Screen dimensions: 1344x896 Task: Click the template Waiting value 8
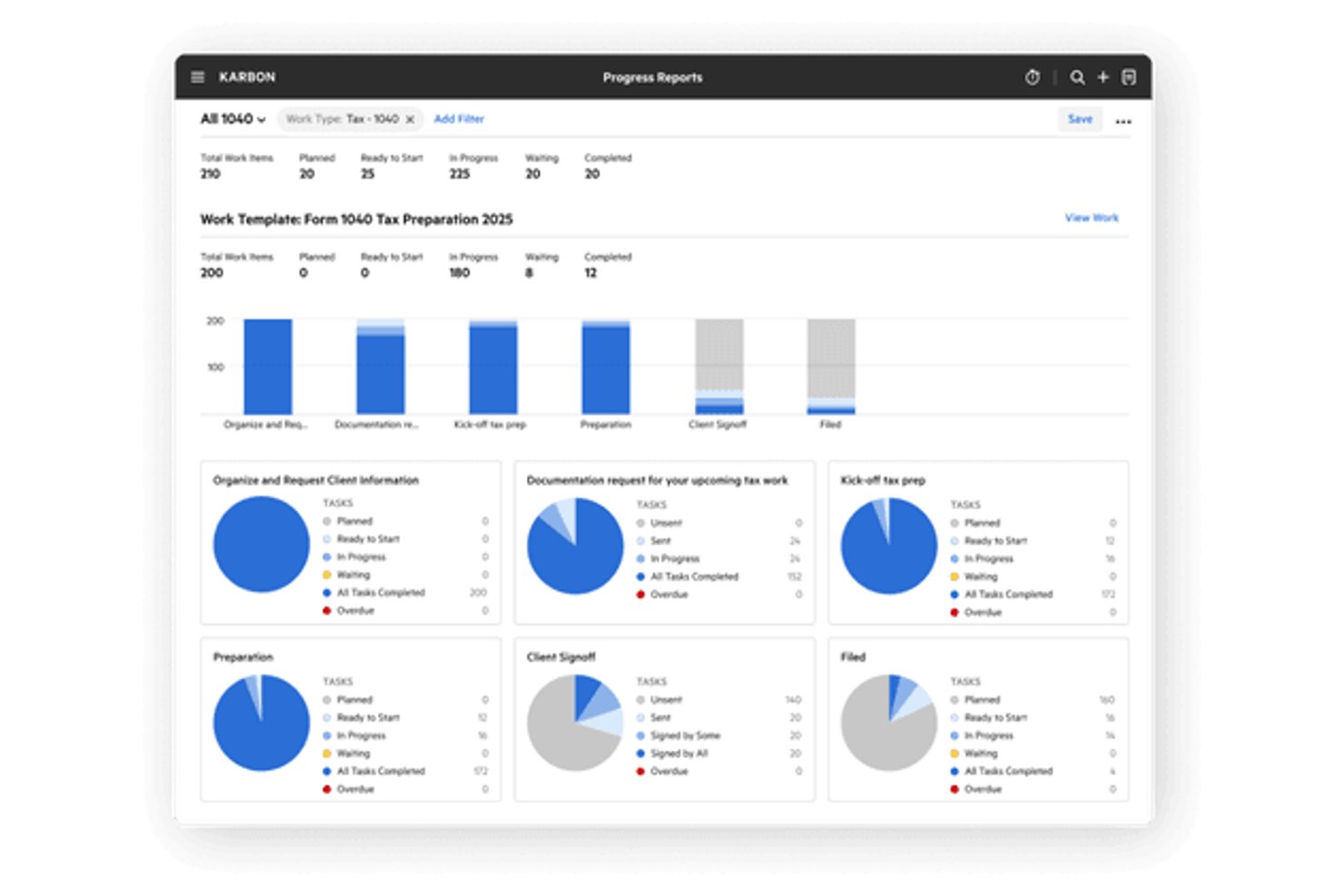pyautogui.click(x=529, y=272)
